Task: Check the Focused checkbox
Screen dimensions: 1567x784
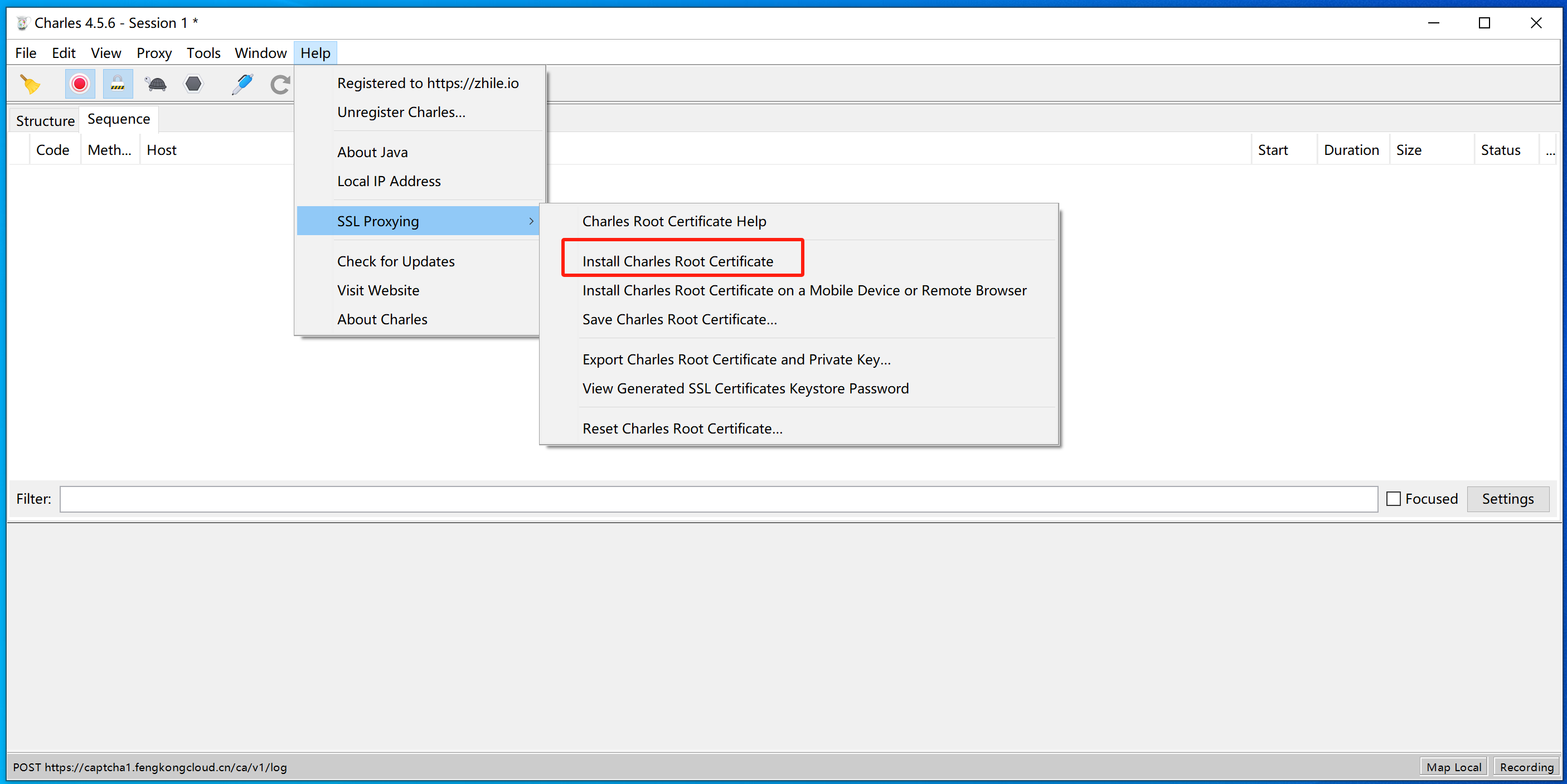Action: click(x=1393, y=499)
